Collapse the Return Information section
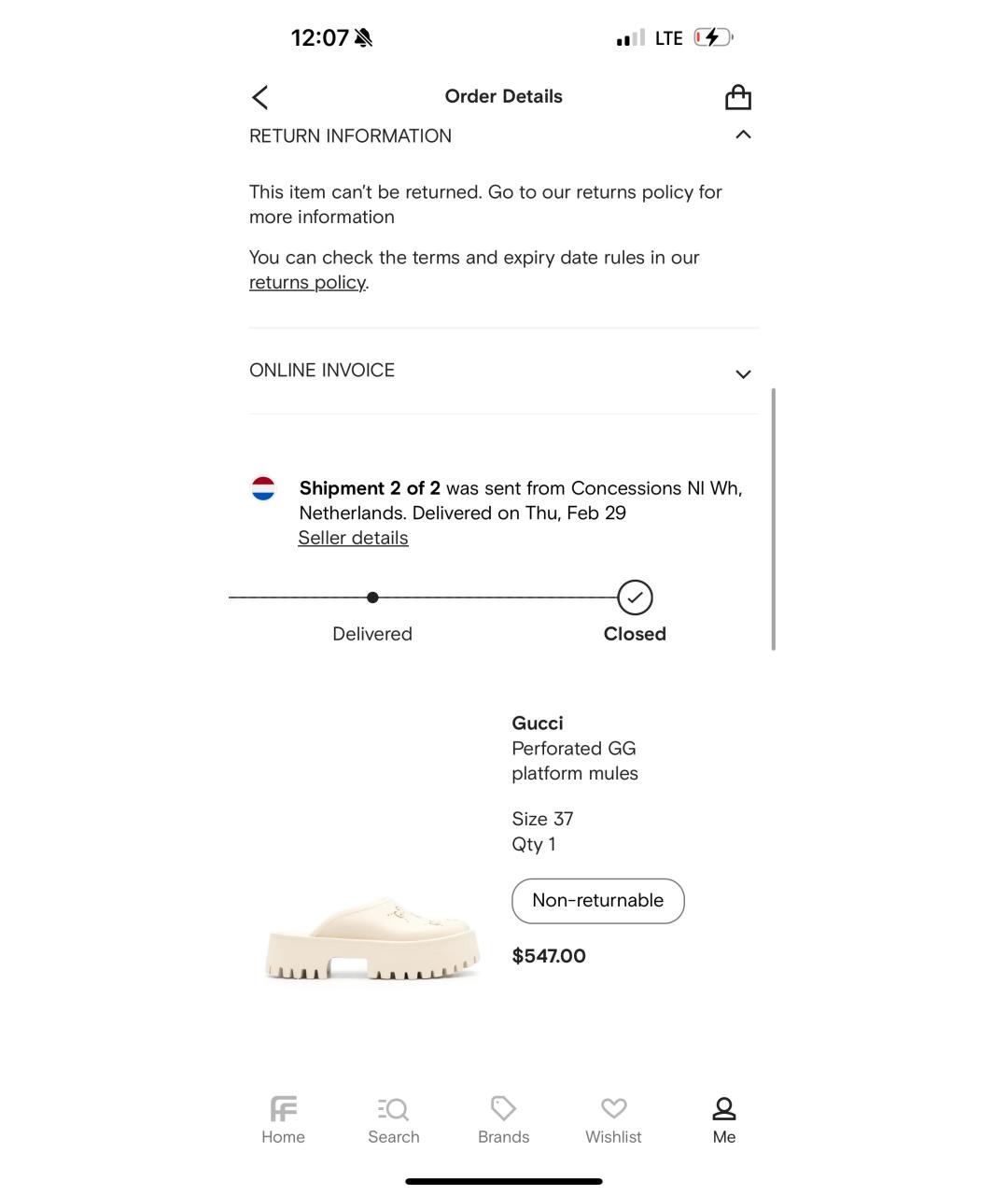1008x1195 pixels. click(x=743, y=135)
